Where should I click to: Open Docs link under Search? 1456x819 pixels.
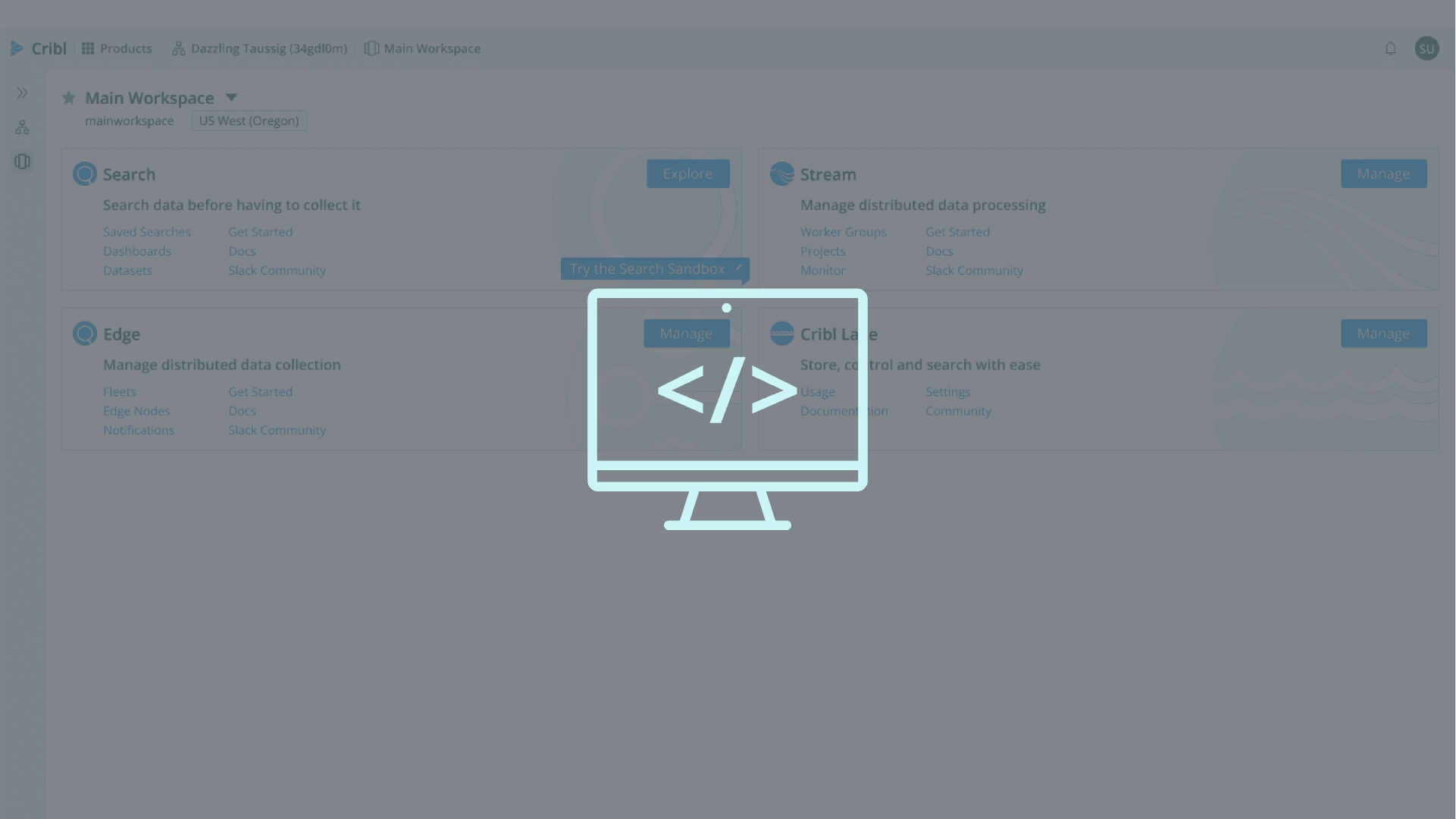tap(242, 251)
